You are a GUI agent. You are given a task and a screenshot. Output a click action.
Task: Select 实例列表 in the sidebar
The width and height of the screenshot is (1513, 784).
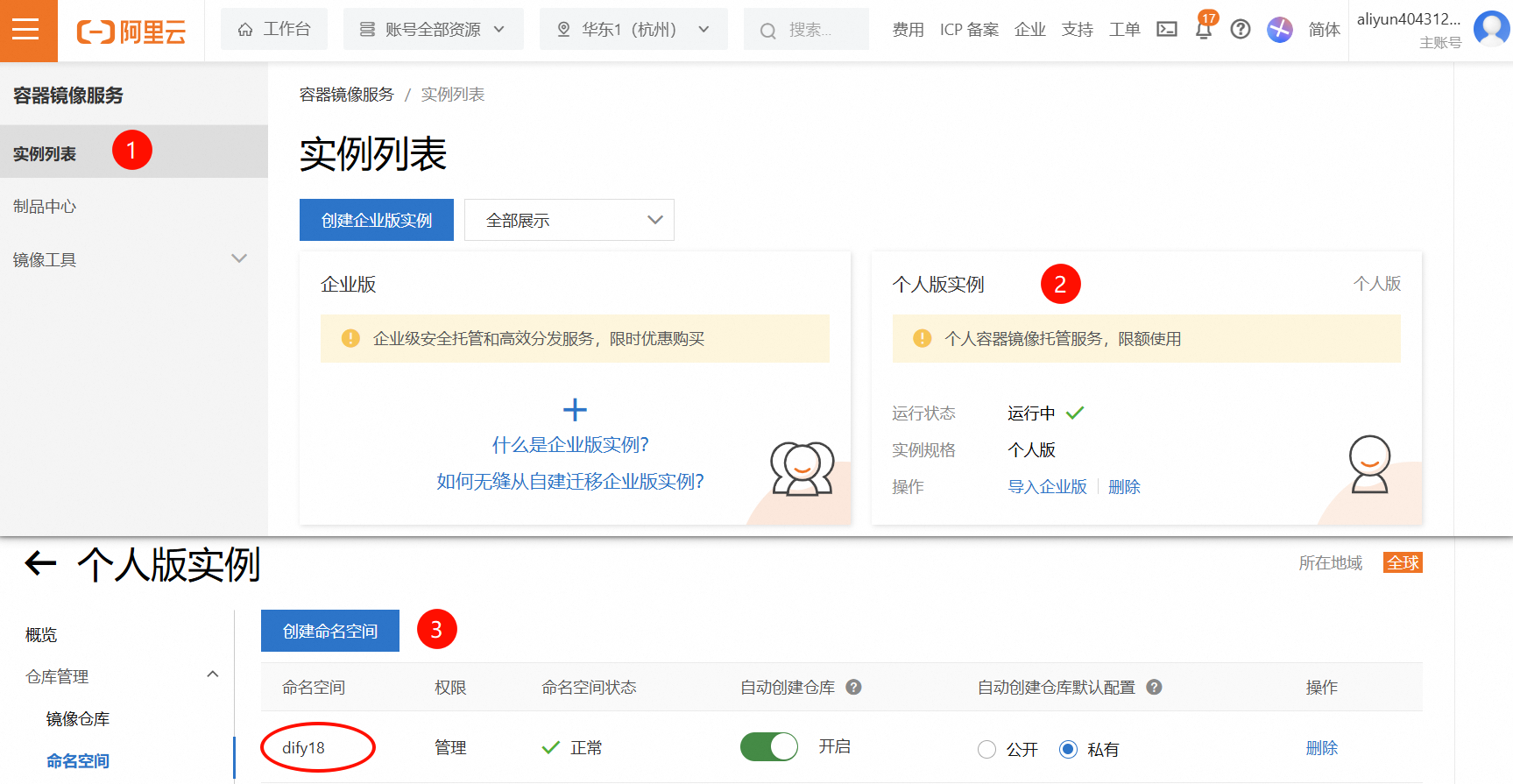(x=133, y=152)
